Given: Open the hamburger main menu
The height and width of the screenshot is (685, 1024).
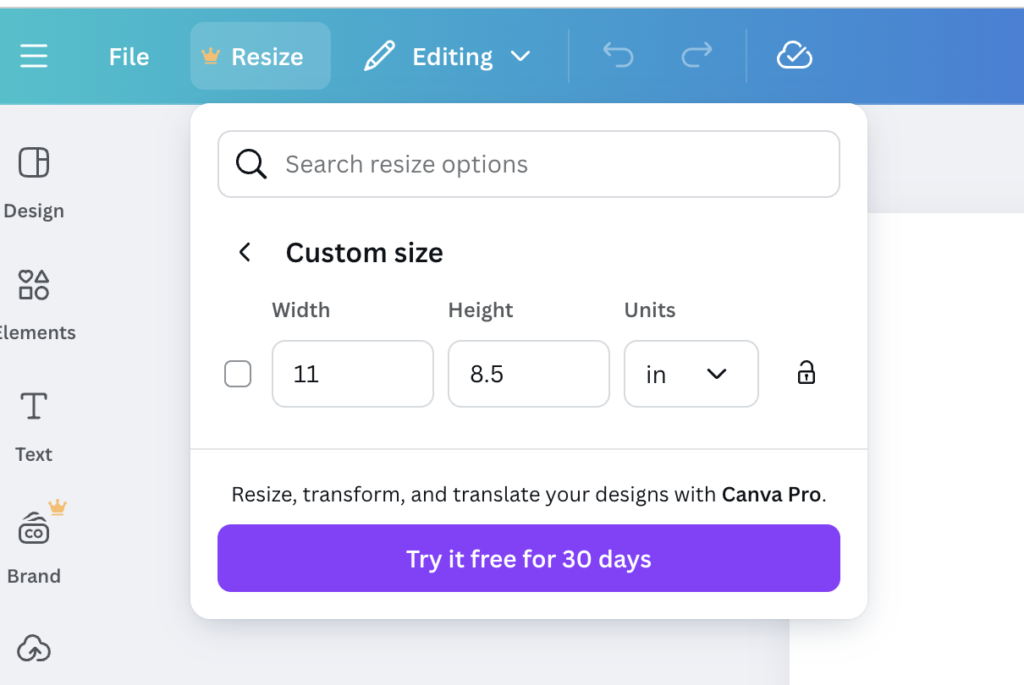Looking at the screenshot, I should [x=34, y=56].
